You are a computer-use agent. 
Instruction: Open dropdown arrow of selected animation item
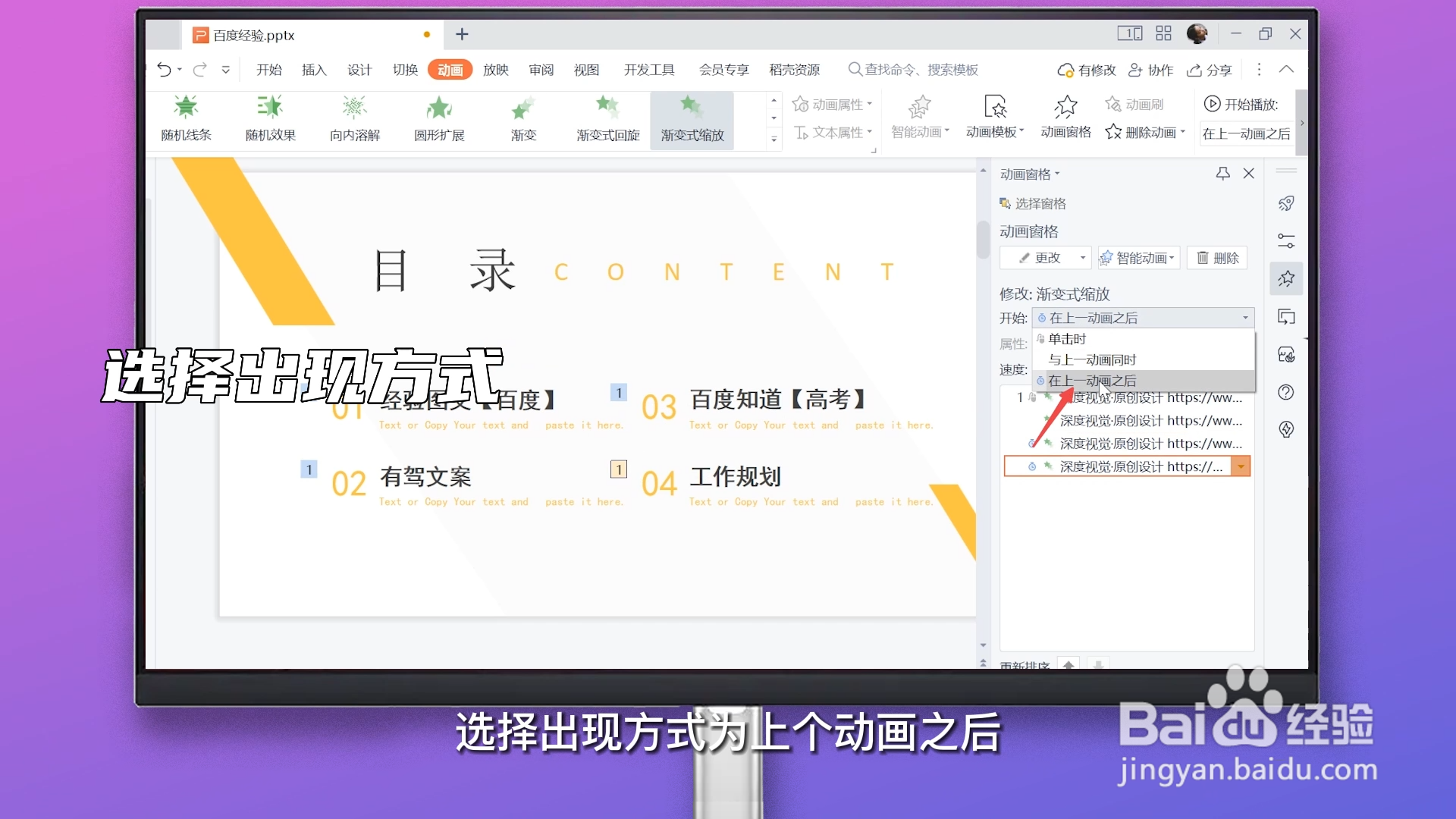point(1241,466)
